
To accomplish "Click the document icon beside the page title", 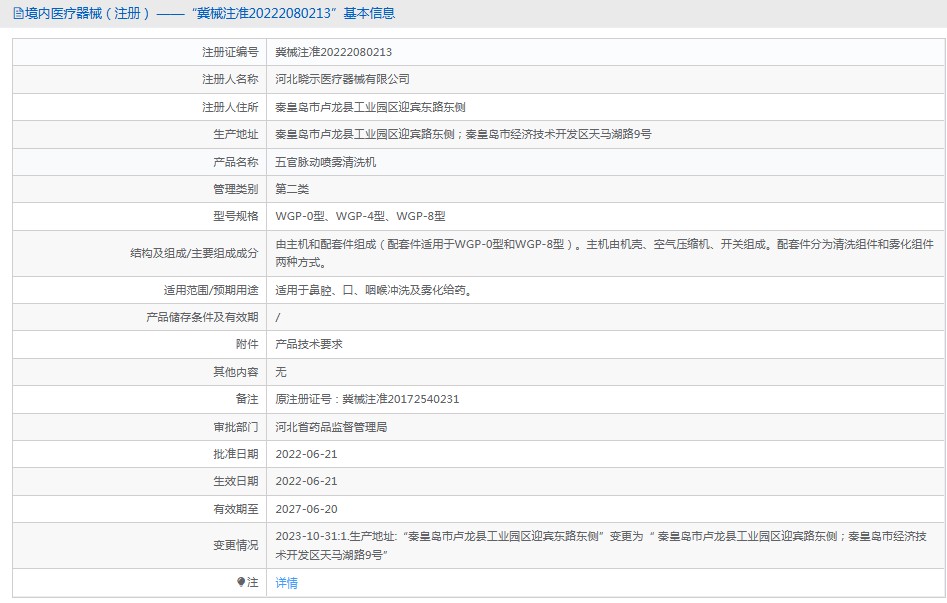I will pos(18,14).
